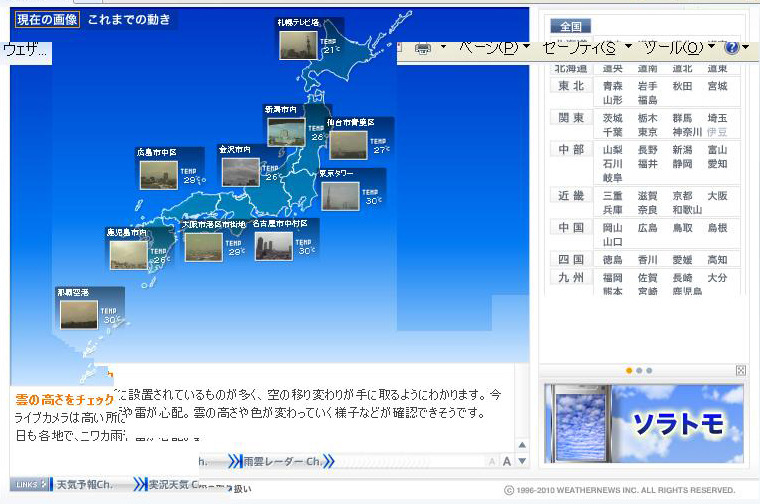Open the 金沢市内 camera thumbnail
Screen dimensions: 760x504
241,172
